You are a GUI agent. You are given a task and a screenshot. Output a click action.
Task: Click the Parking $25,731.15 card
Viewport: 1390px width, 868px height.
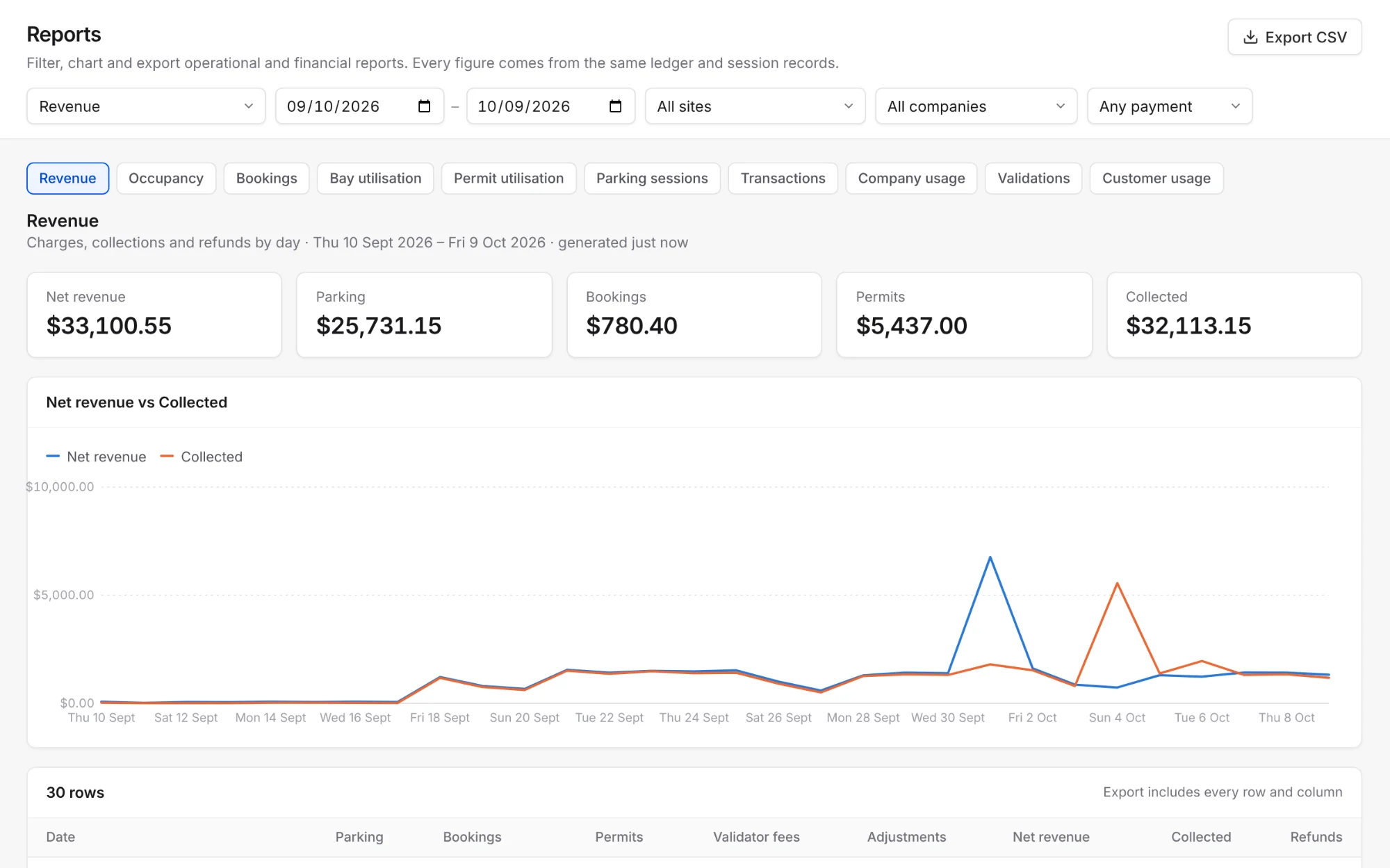coord(424,315)
